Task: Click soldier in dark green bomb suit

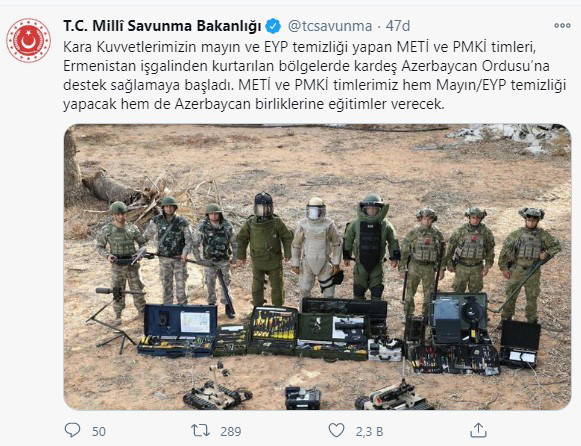Action: (264, 248)
